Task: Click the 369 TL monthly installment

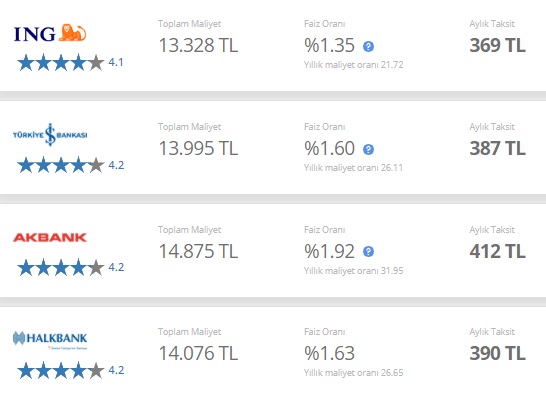Action: (497, 45)
